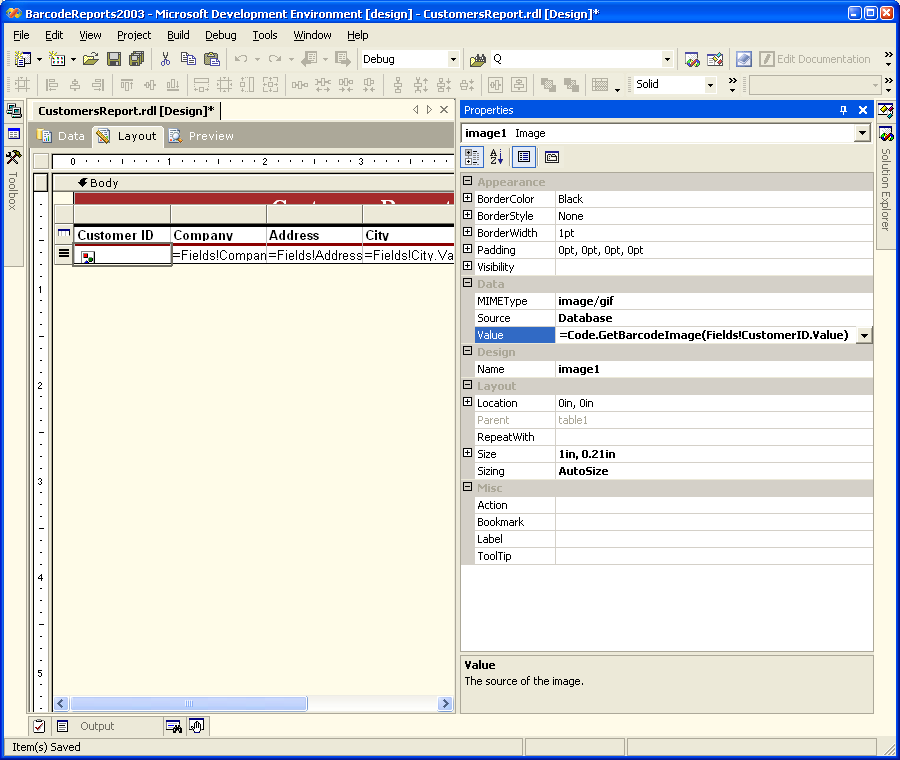Image resolution: width=900 pixels, height=760 pixels.
Task: Click the Output window icon at bottom
Action: [62, 726]
